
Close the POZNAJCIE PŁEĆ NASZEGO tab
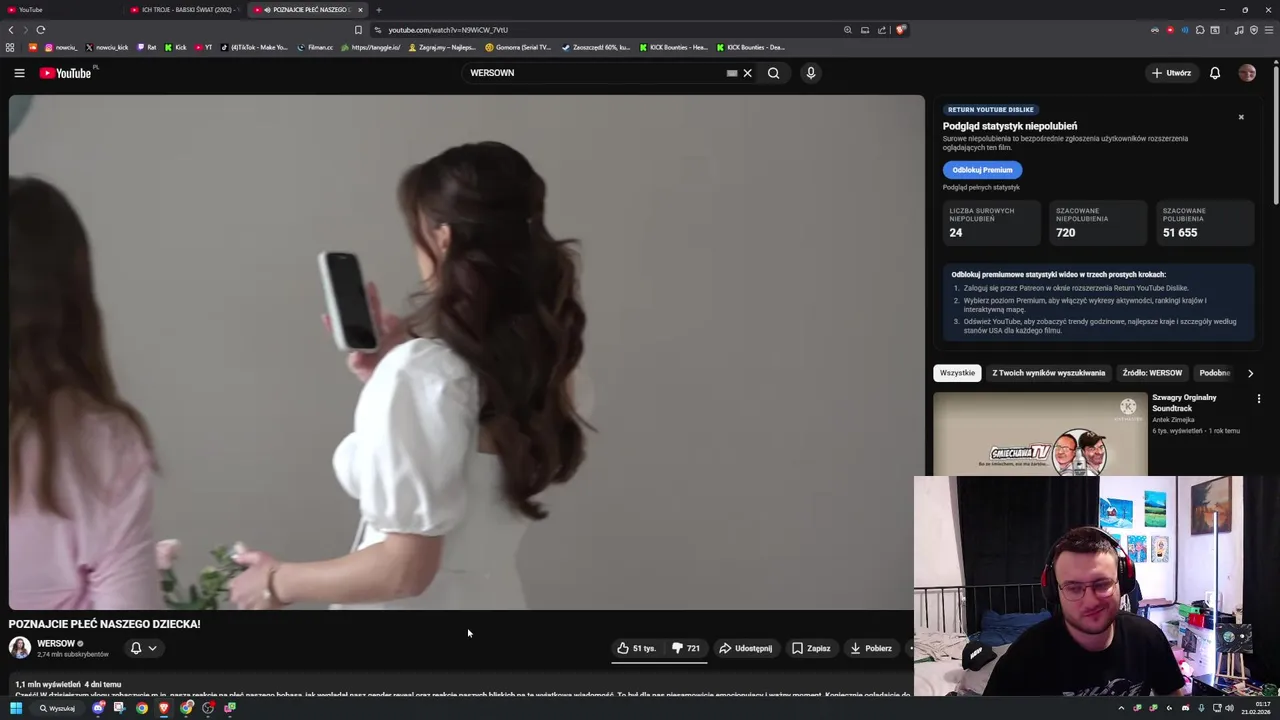(360, 10)
